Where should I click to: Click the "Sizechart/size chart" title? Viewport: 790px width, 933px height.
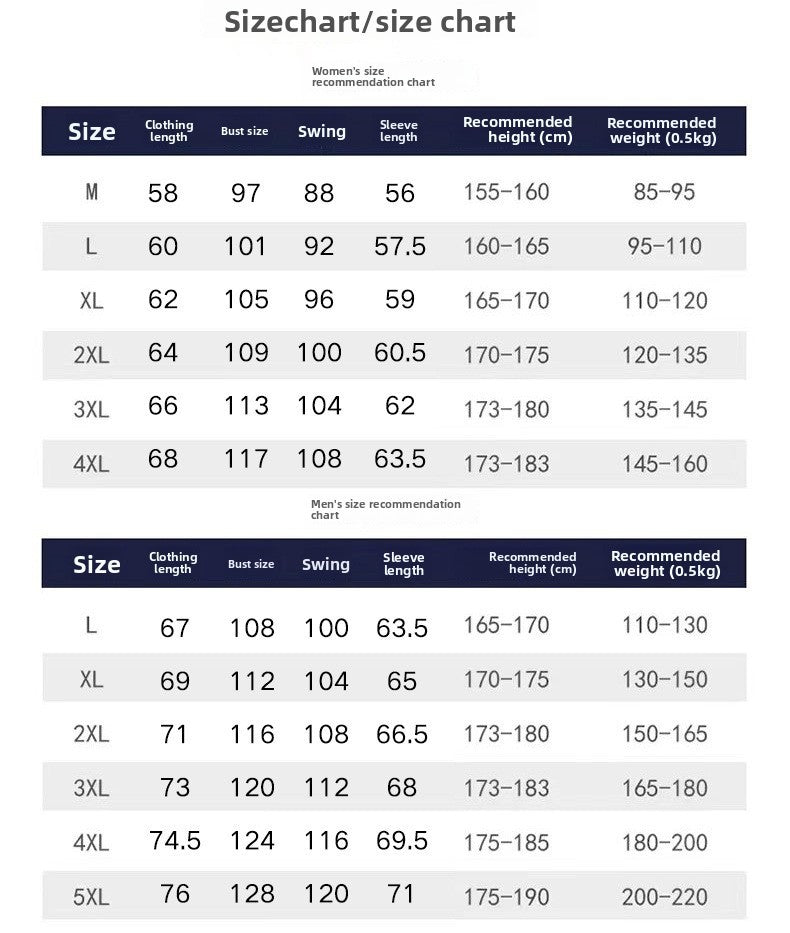click(370, 21)
